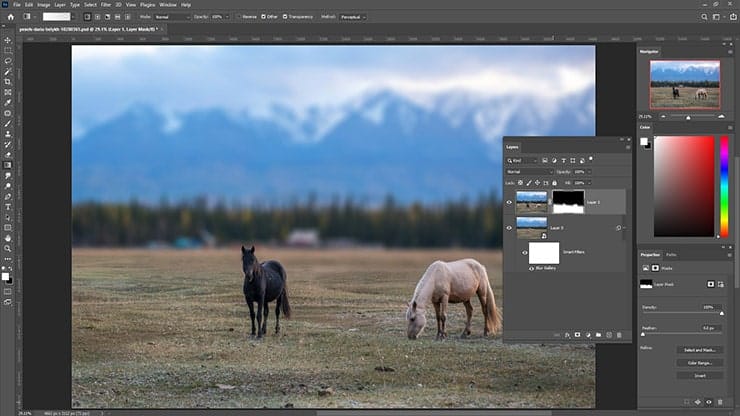
Task: Open the File menu
Action: [x=17, y=5]
